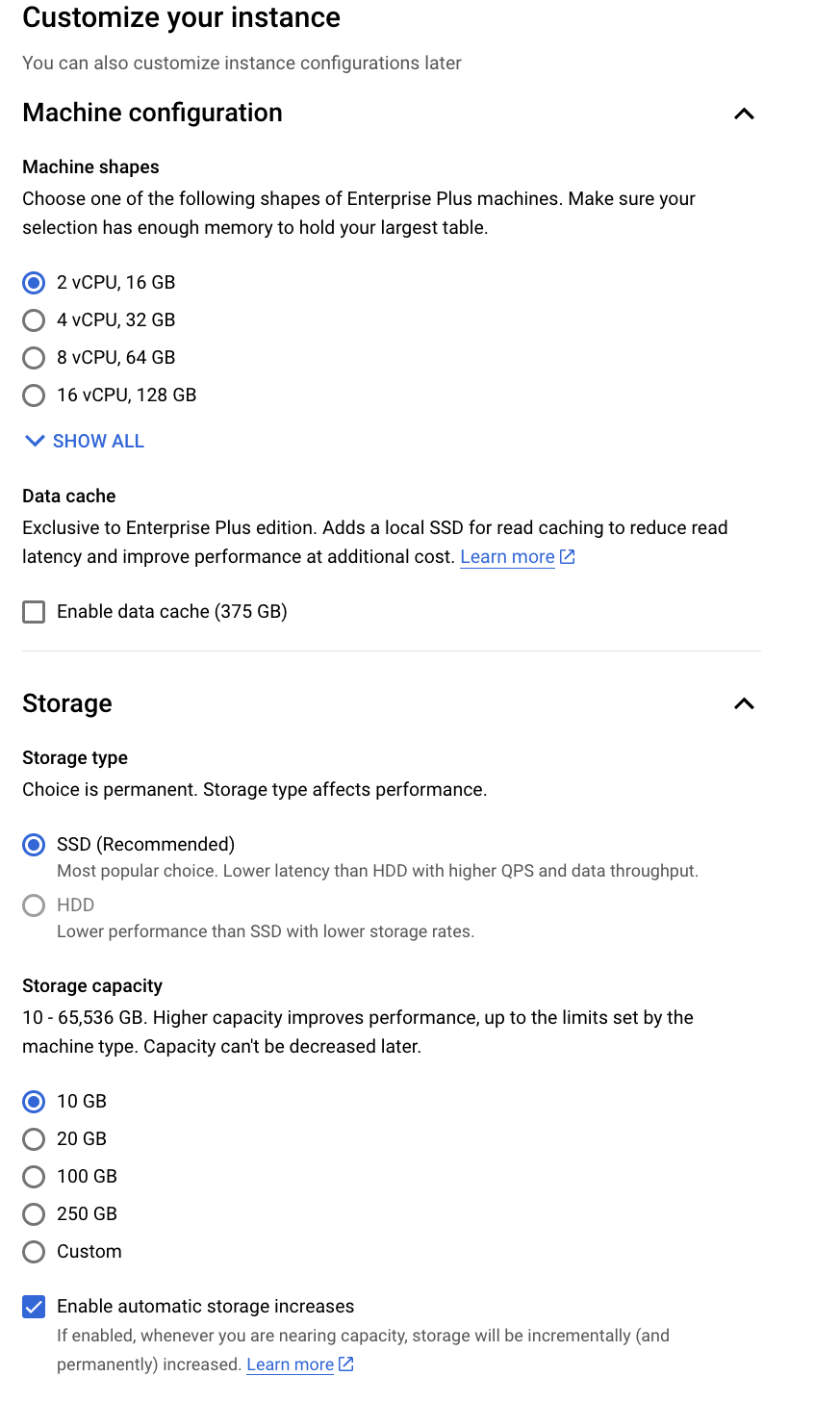Choose 100 GB storage capacity

tap(34, 1176)
